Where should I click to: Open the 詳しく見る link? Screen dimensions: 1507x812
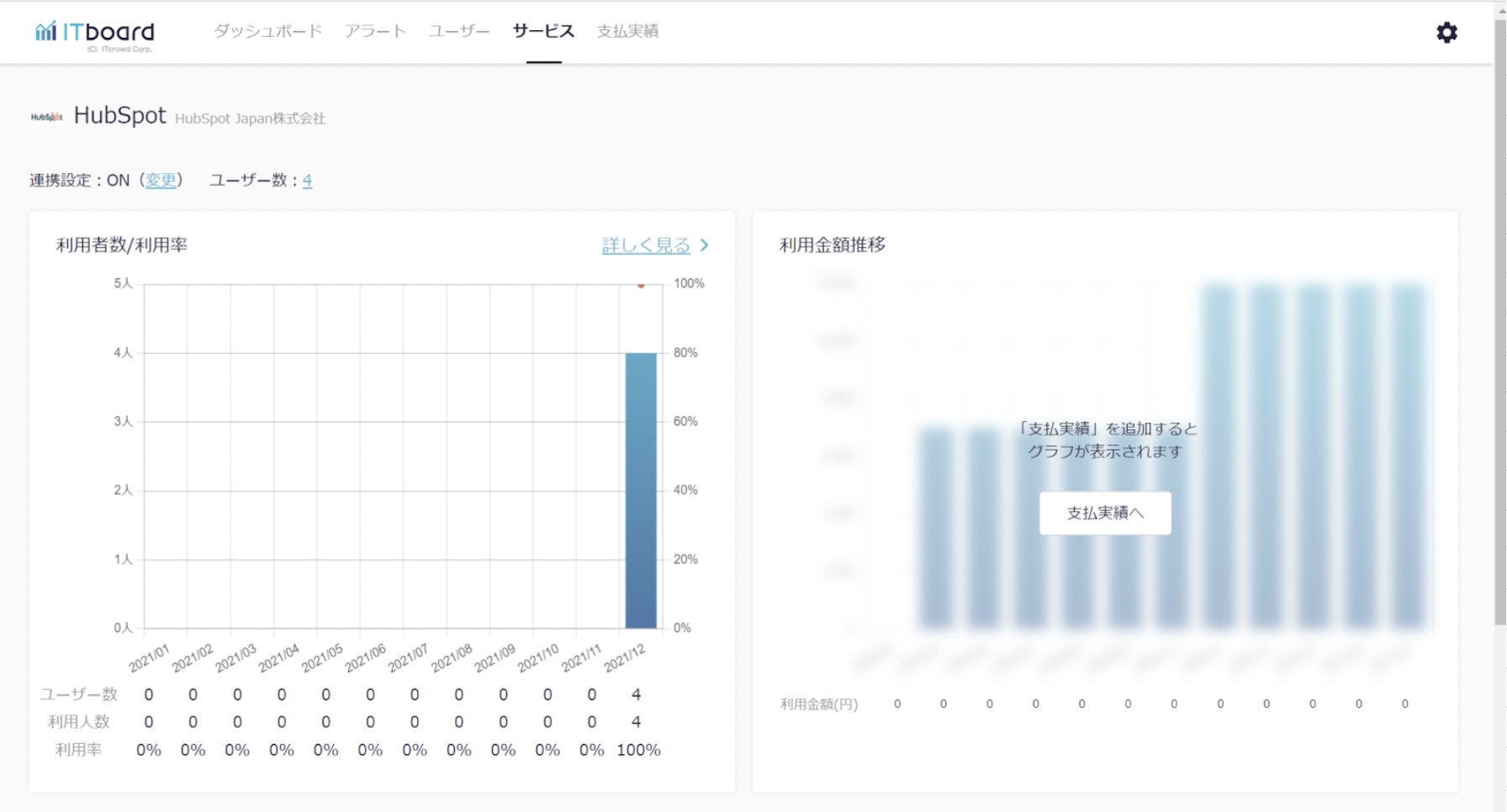click(x=646, y=245)
